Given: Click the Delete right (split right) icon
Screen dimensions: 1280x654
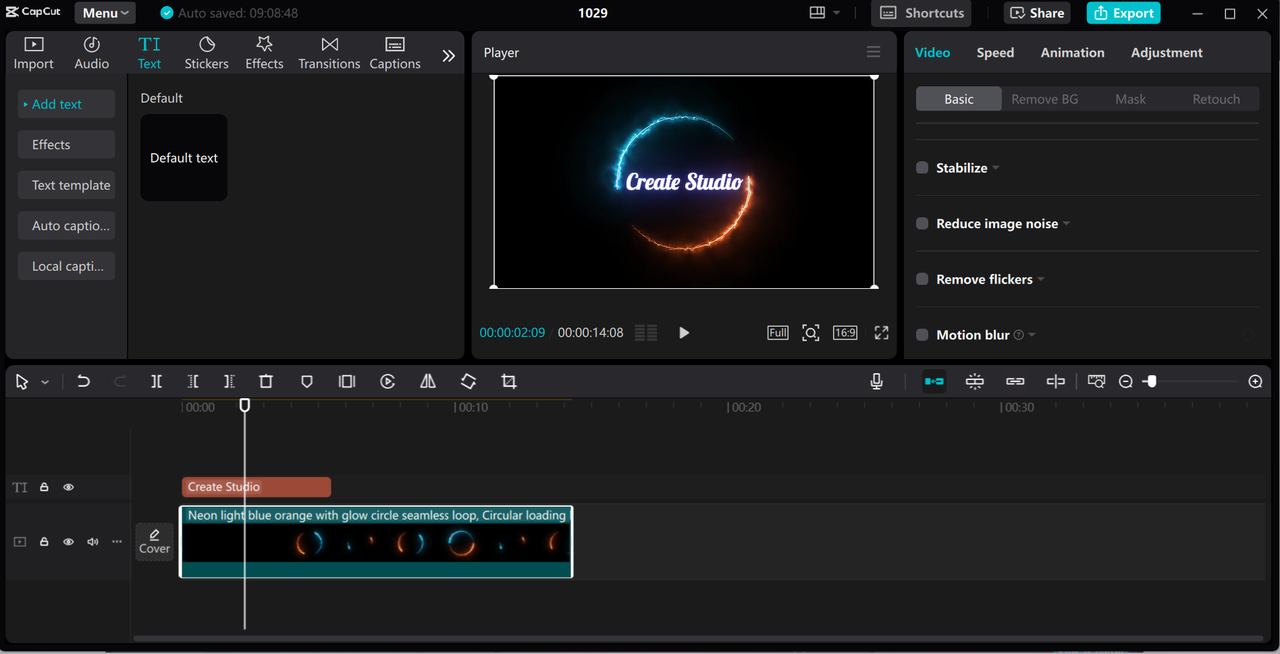Looking at the screenshot, I should 229,381.
